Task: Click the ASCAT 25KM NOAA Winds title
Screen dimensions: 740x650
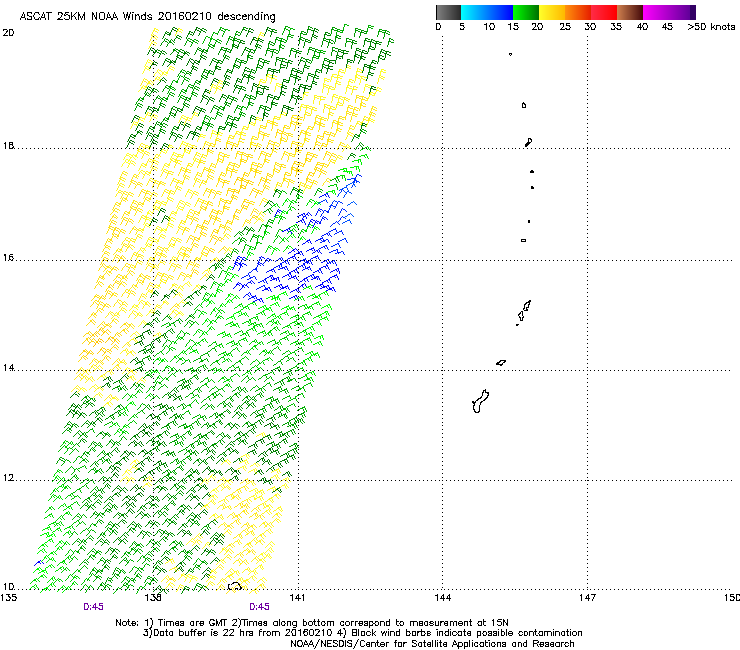Action: coord(147,16)
